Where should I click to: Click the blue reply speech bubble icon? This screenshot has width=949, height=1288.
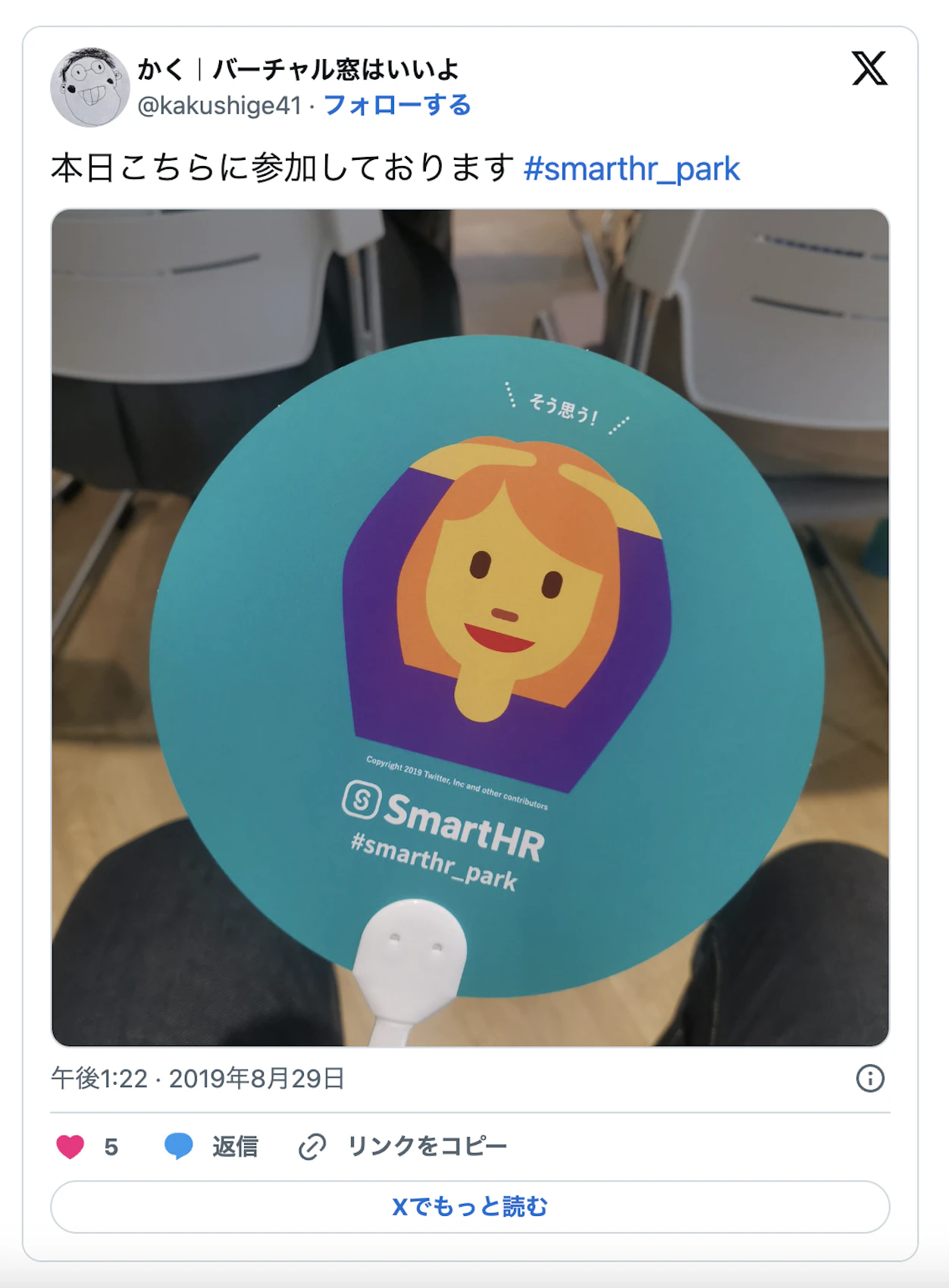click(179, 1146)
